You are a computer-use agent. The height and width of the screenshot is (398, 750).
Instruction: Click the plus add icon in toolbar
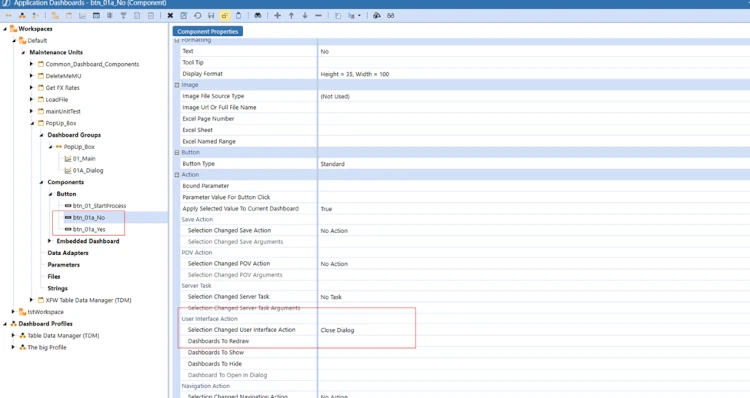click(277, 16)
